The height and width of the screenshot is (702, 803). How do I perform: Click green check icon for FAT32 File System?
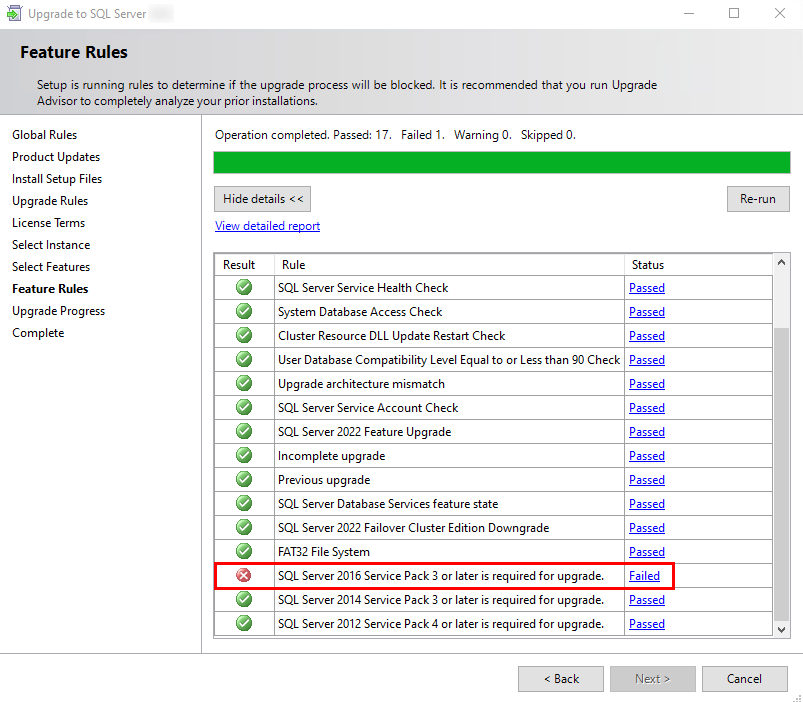244,551
